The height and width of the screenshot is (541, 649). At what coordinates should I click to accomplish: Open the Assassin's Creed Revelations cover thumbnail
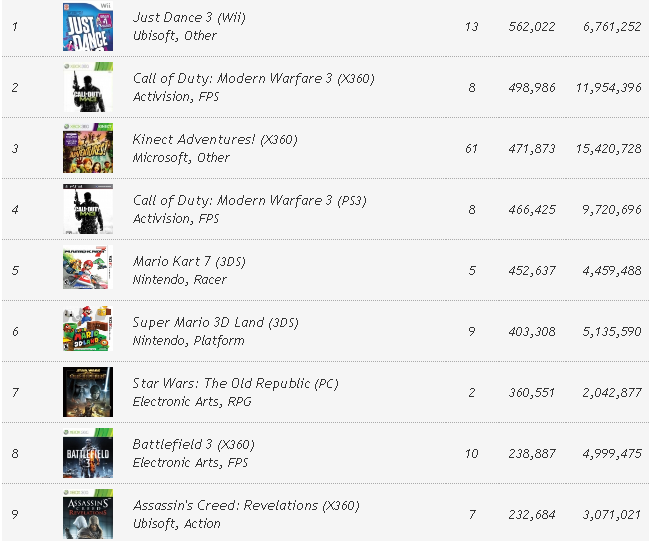(x=88, y=514)
